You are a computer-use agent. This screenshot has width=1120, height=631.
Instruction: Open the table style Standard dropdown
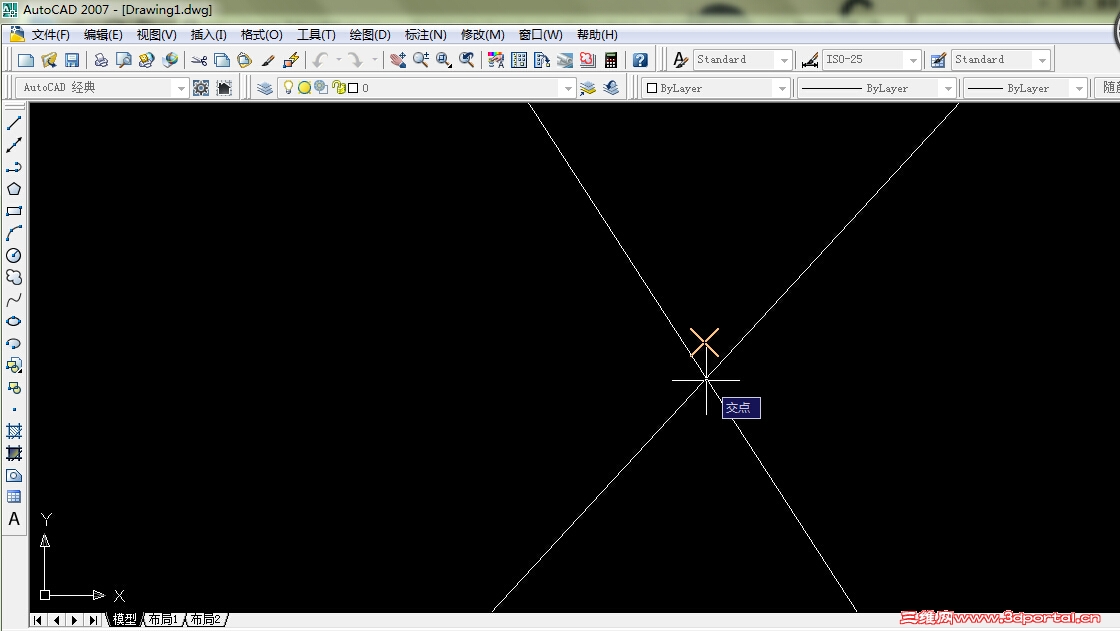[1041, 60]
